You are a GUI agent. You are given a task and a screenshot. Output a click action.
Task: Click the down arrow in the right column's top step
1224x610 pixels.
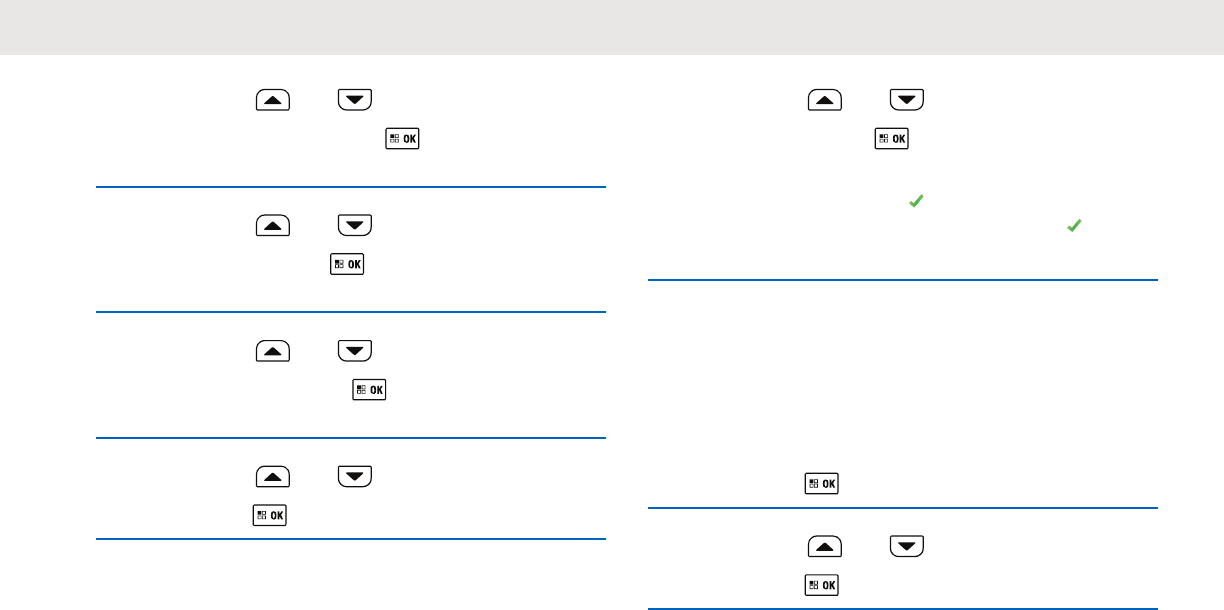click(907, 100)
